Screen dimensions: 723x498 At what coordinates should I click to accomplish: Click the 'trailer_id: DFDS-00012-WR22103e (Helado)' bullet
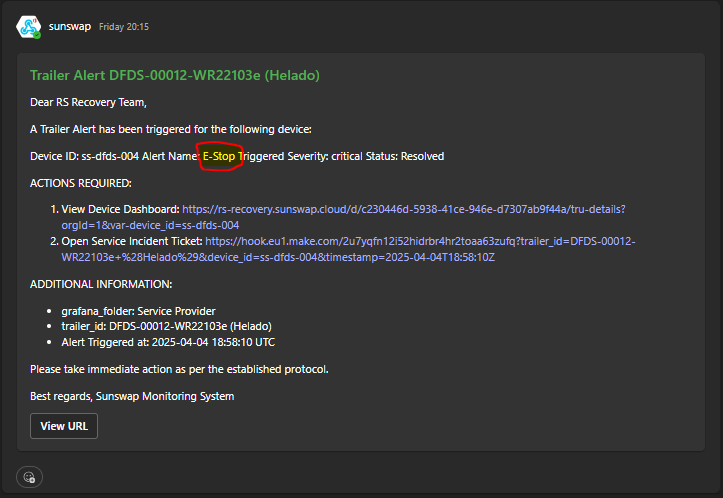166,326
